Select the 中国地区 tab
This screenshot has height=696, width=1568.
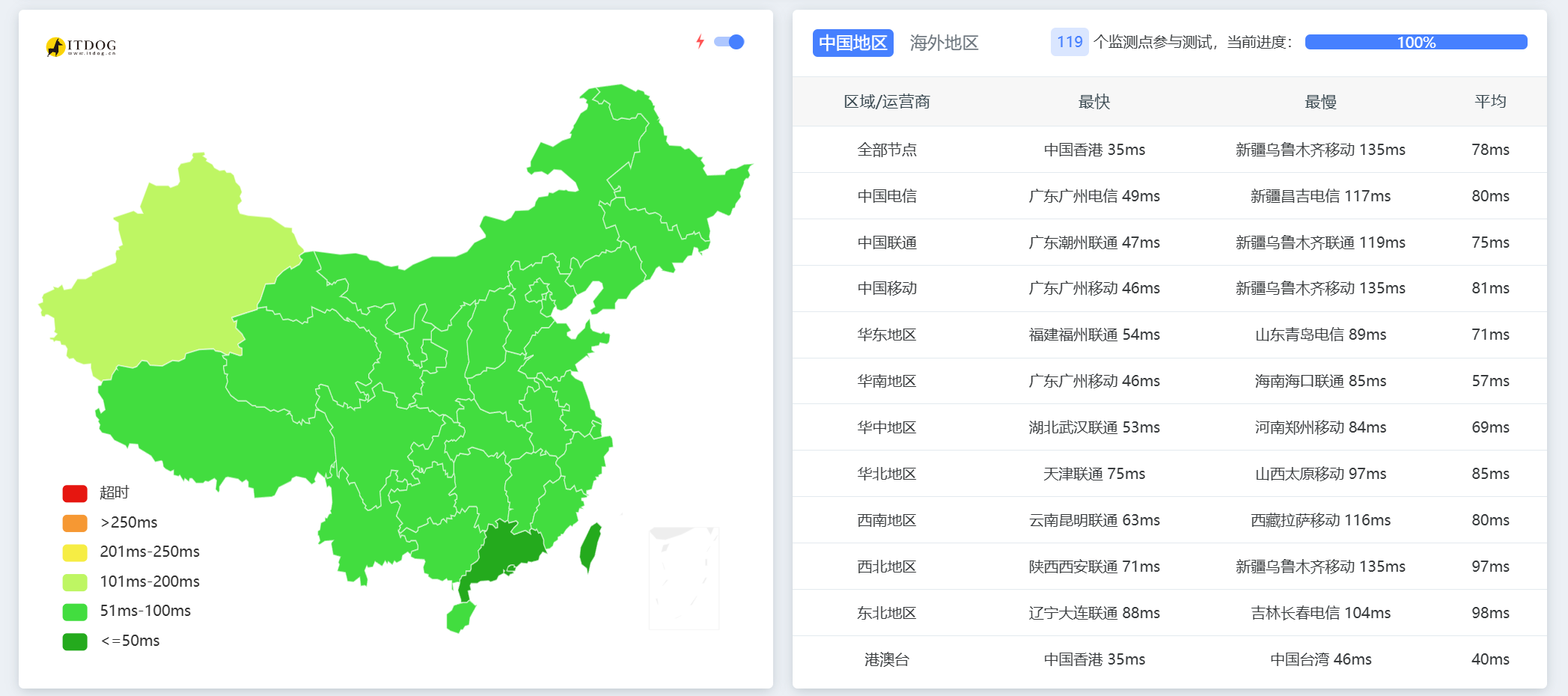coord(853,43)
